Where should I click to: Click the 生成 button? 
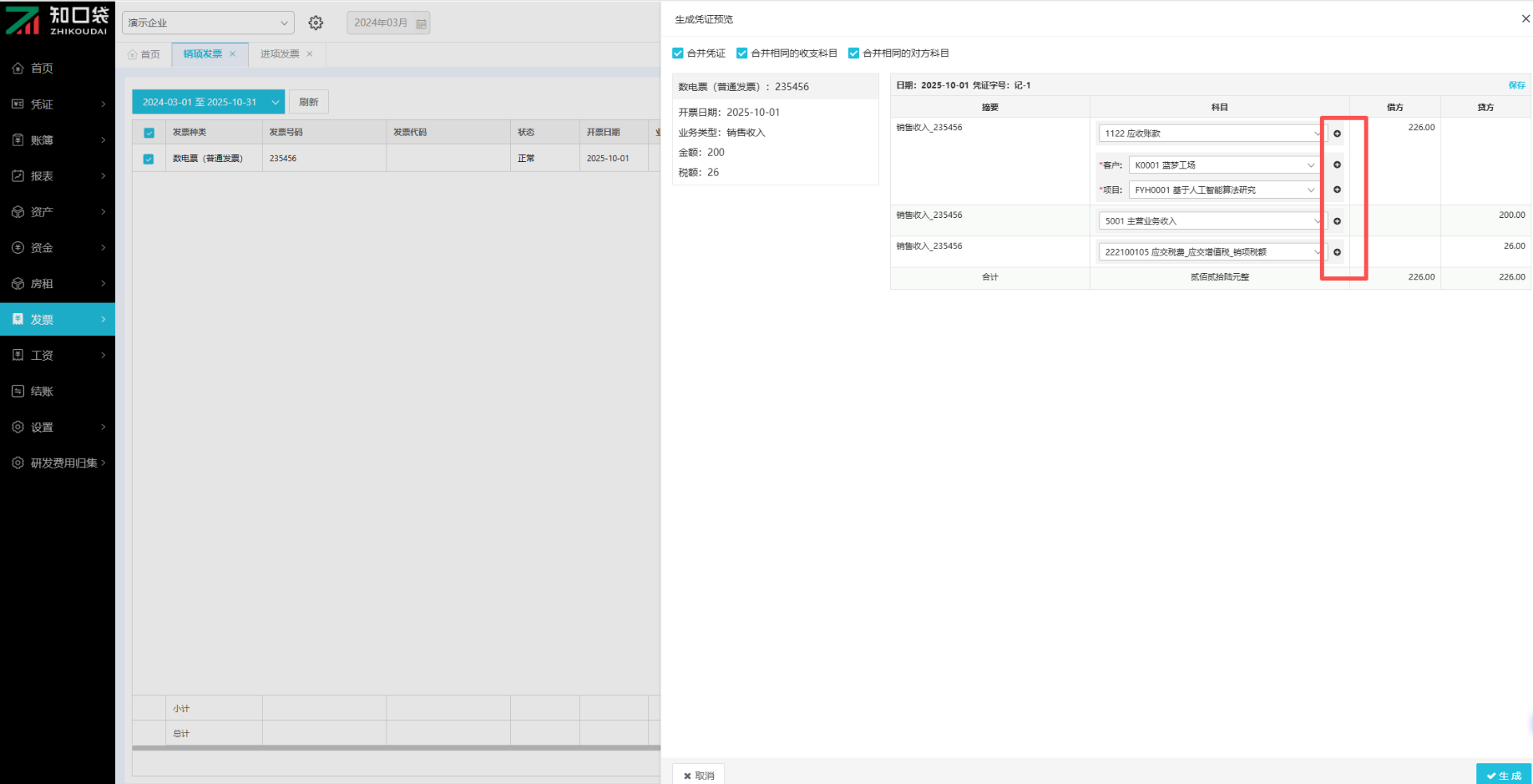pos(1503,774)
